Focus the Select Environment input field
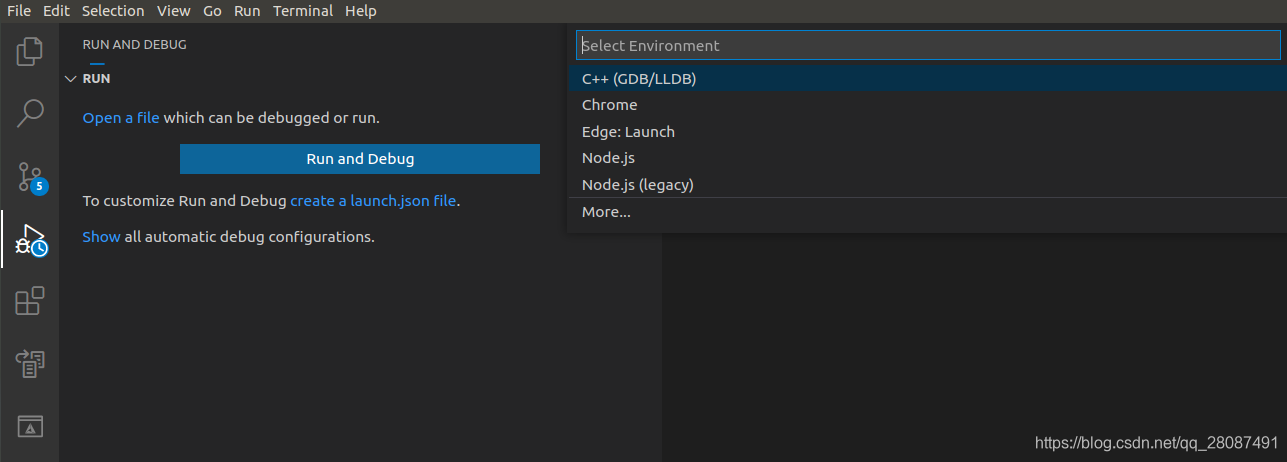Viewport: 1287px width, 462px height. 927,45
